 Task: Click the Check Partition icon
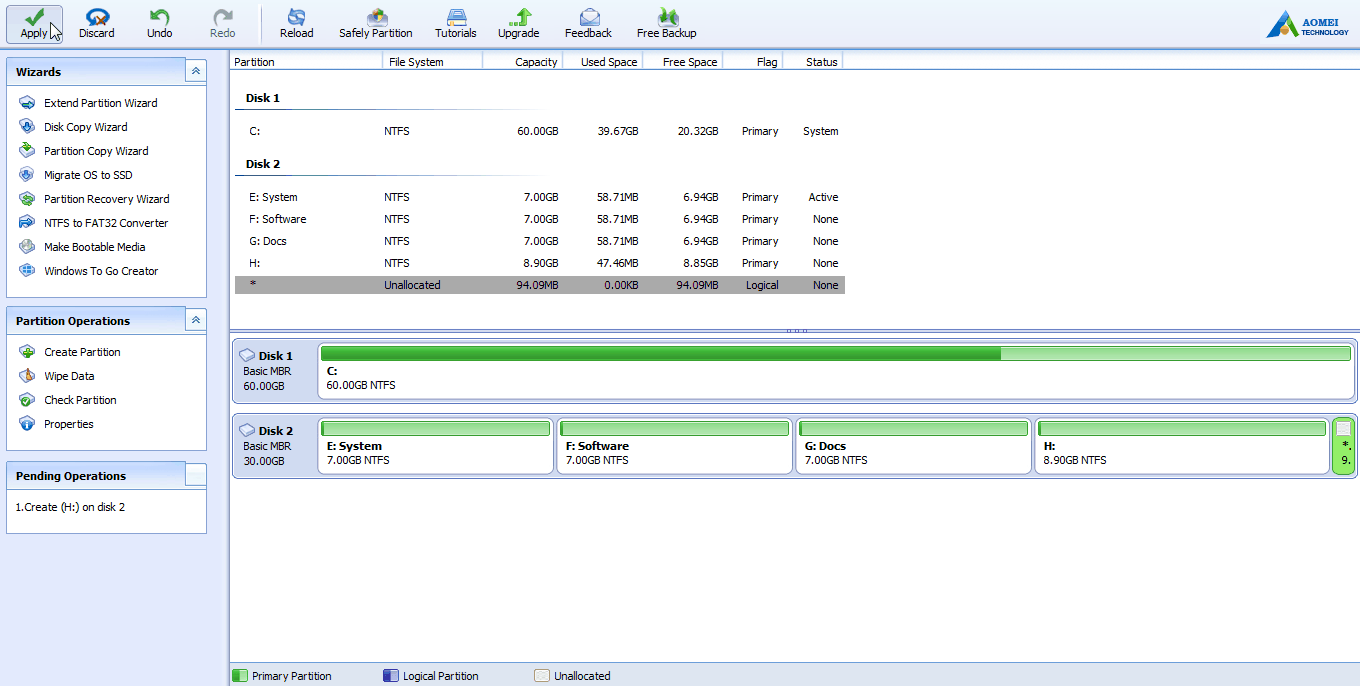(x=27, y=399)
